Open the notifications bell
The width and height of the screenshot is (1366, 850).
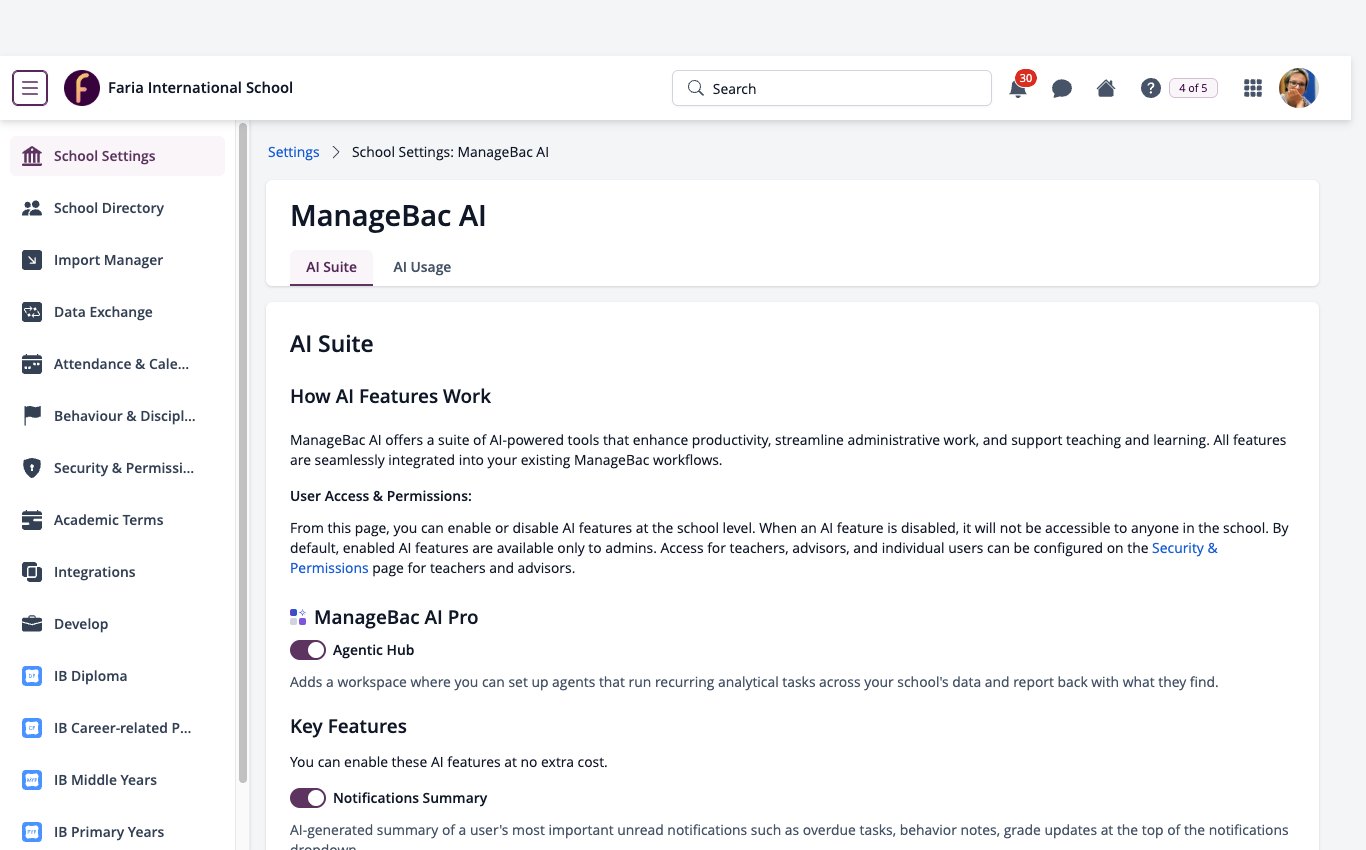click(x=1018, y=88)
